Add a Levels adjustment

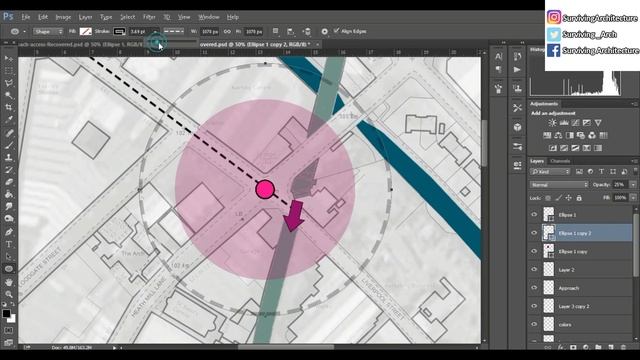point(564,122)
